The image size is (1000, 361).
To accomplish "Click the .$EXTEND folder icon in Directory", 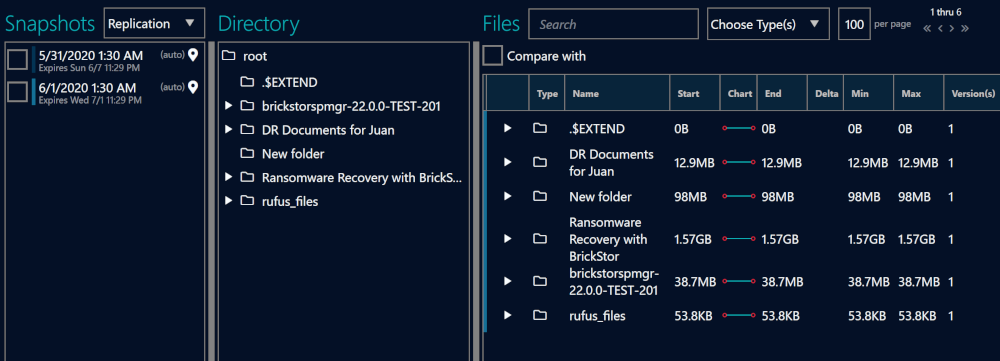I will coord(247,82).
